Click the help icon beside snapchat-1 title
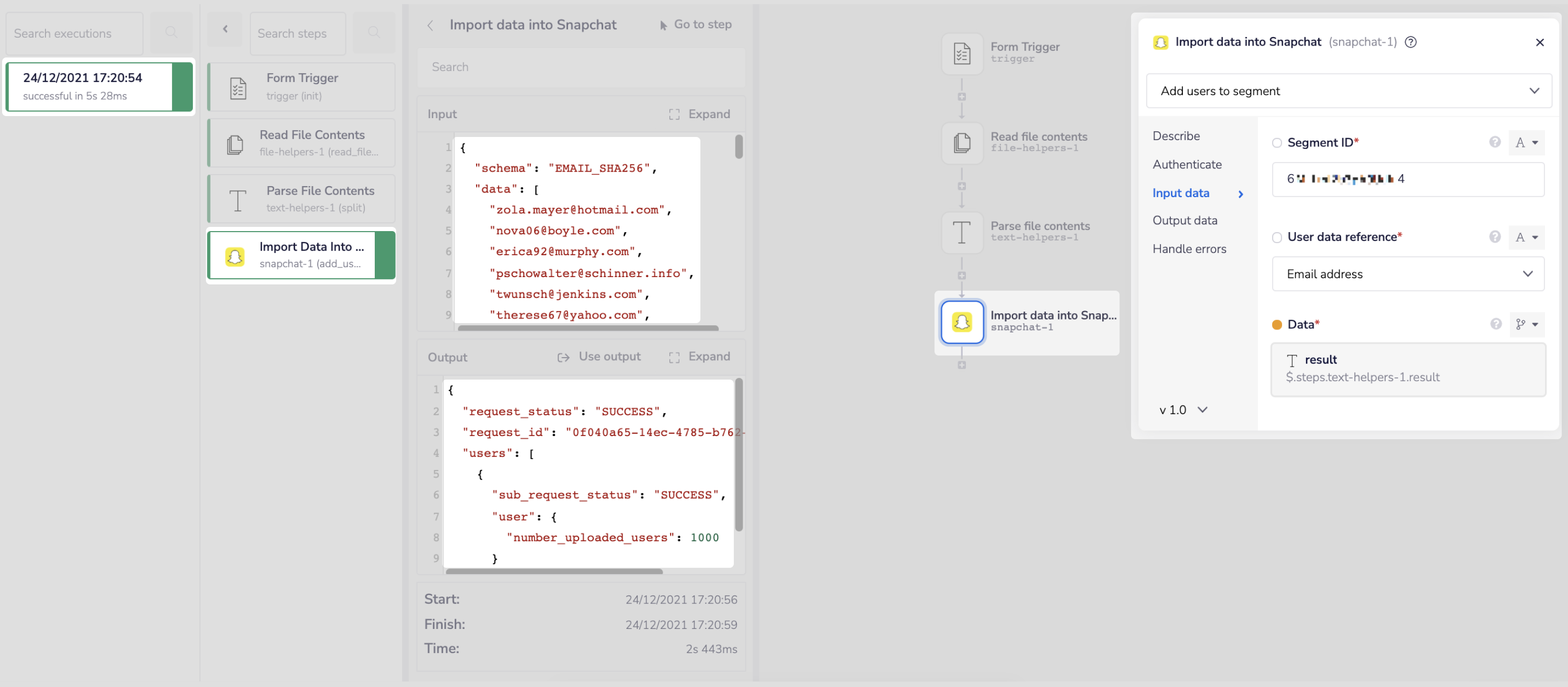Screen dimensions: 1568x687 click(1410, 42)
